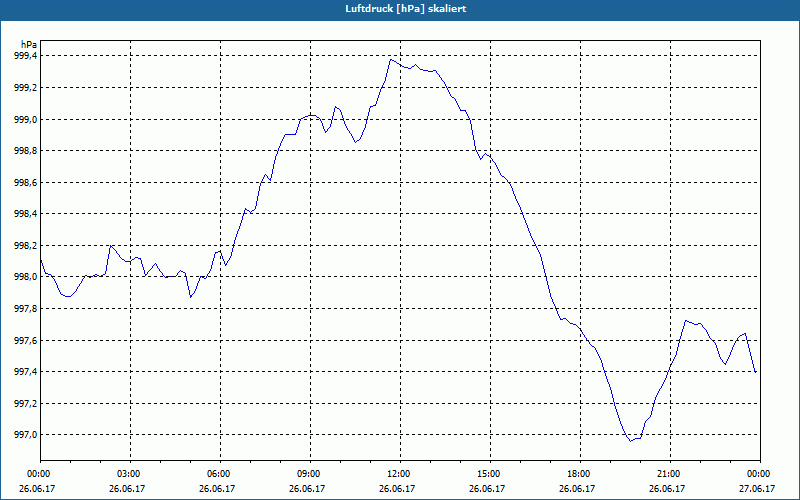This screenshot has height=500, width=800.
Task: Click the pressure curve's highest peak
Action: [x=391, y=60]
